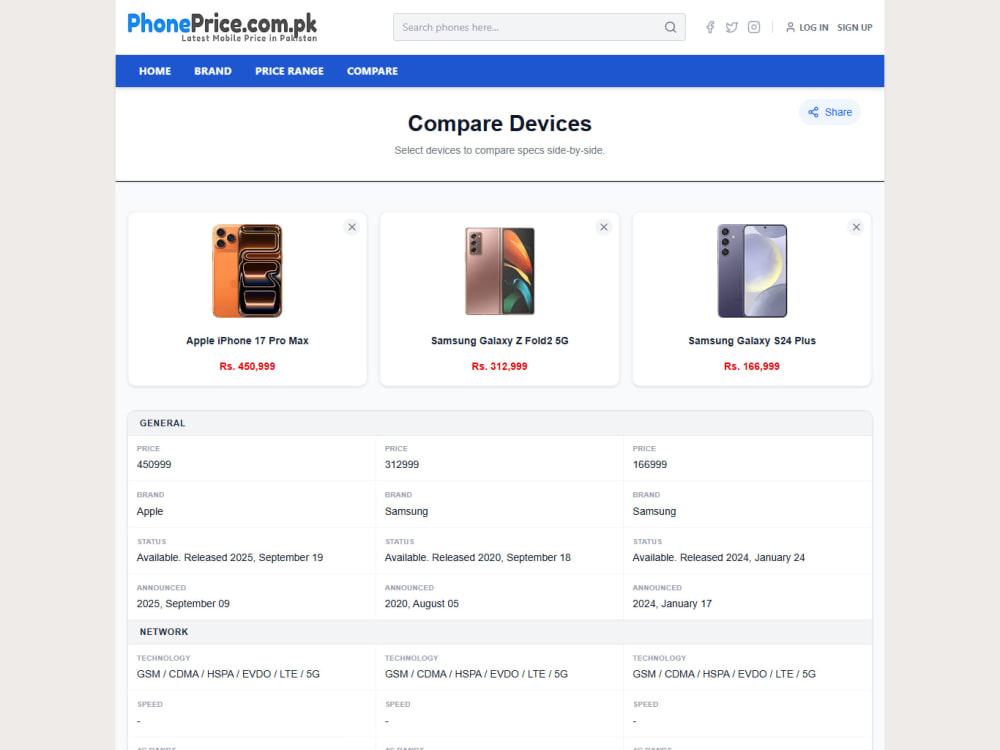Click the Rs. 312,999 price

[499, 366]
